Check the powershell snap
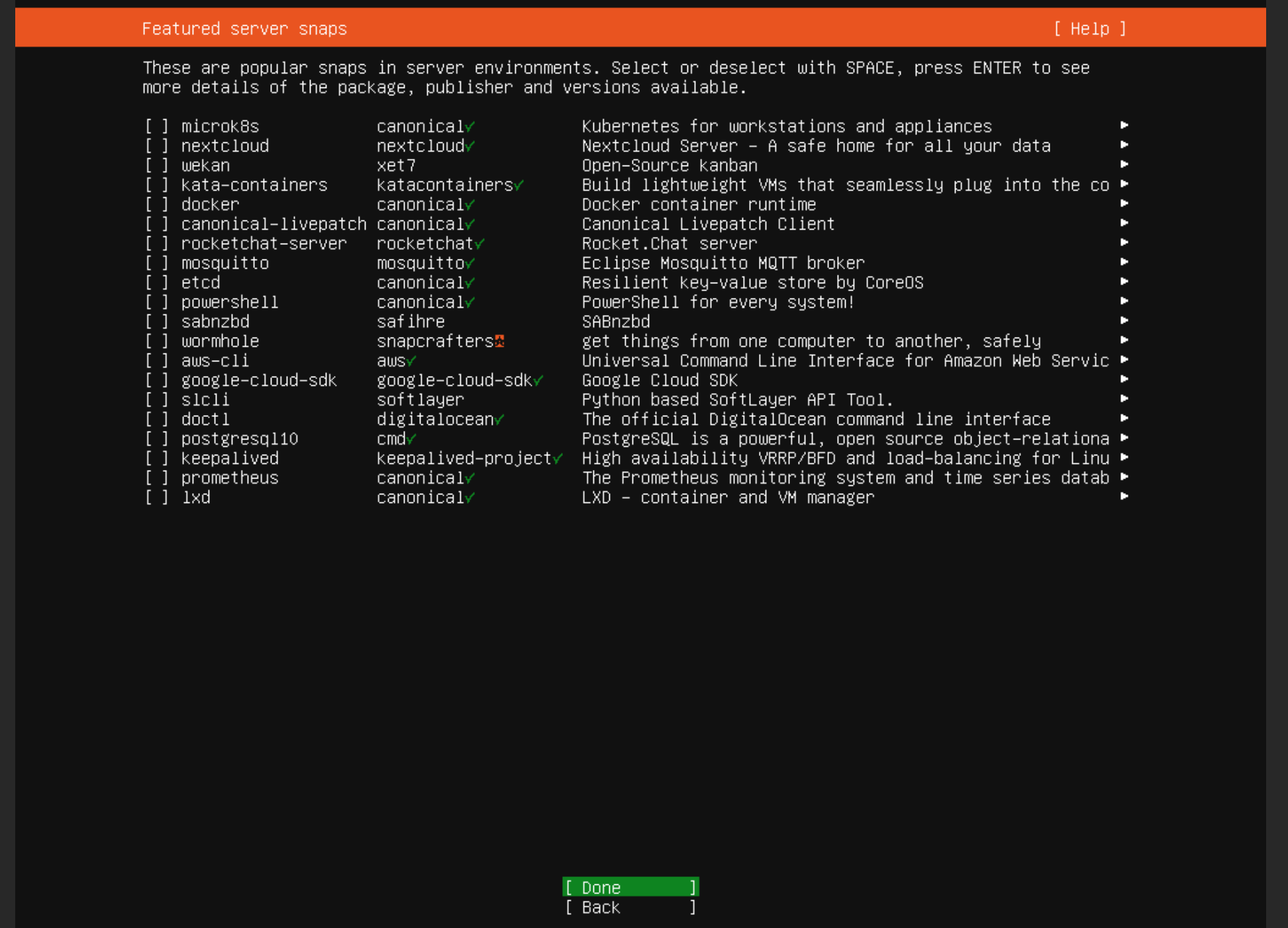Screen dimensions: 1288x928 point(156,302)
